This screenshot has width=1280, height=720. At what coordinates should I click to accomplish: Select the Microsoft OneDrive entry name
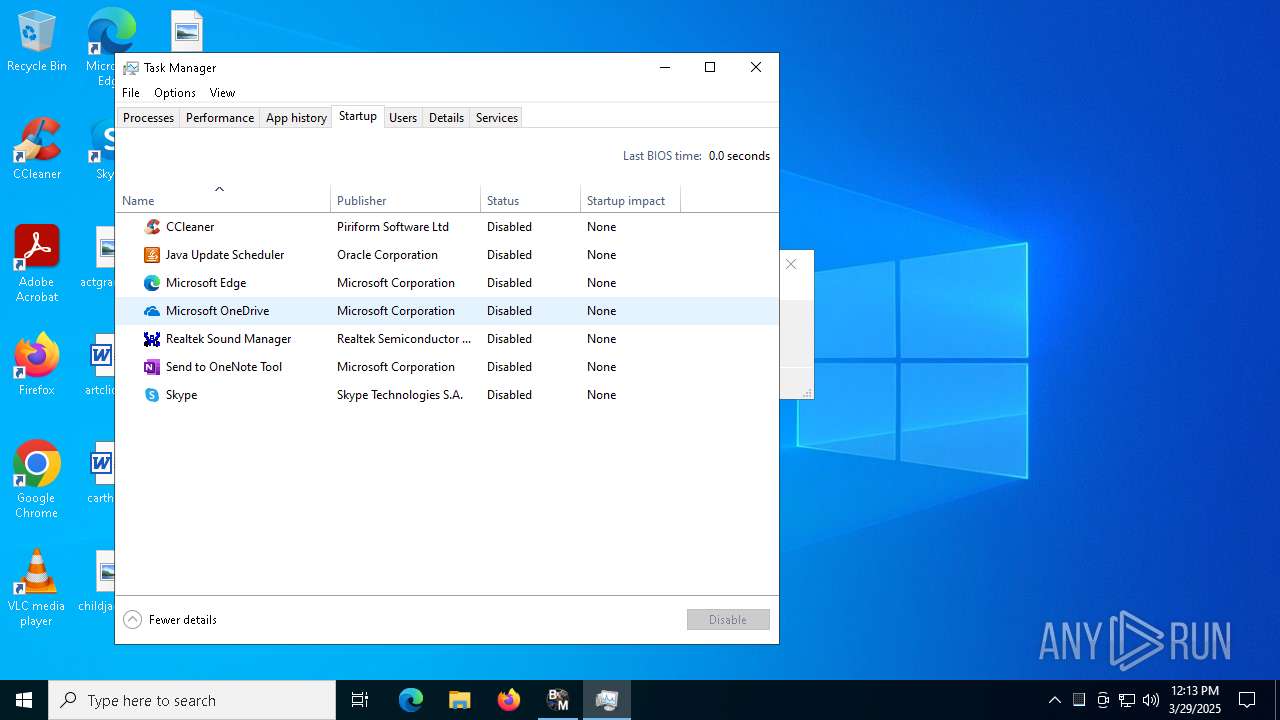tap(217, 311)
